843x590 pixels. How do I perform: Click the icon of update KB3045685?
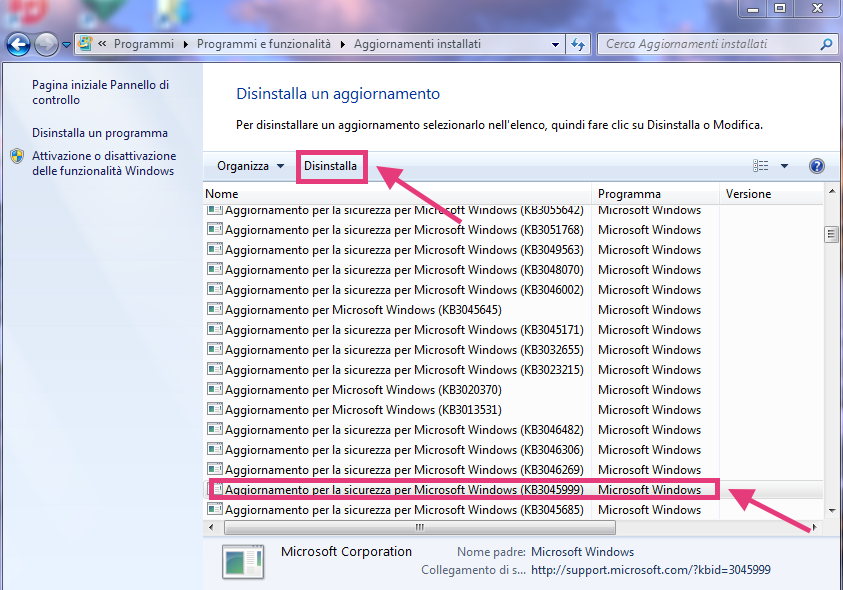tap(215, 509)
